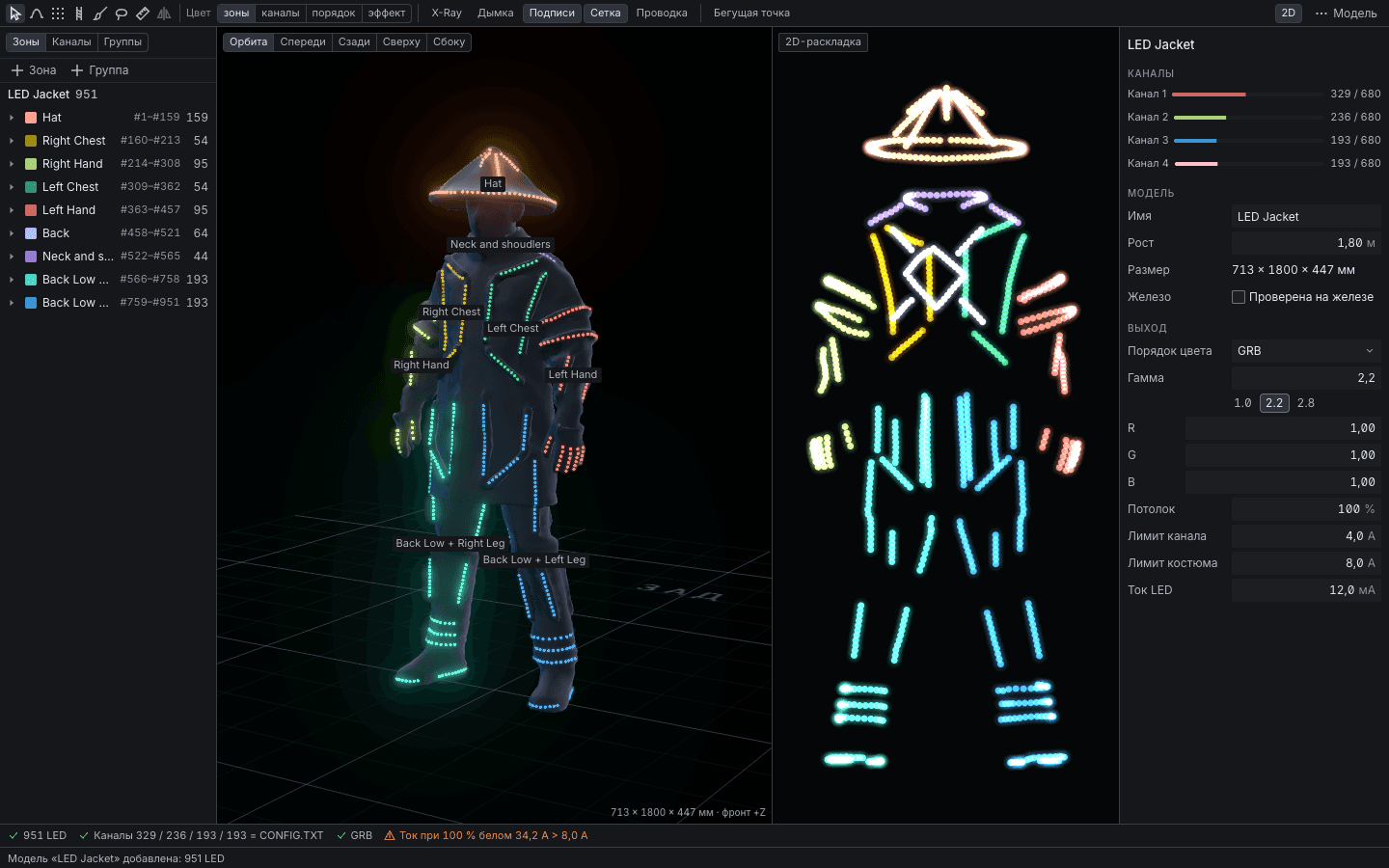This screenshot has width=1389, height=868.
Task: Expand the Left Hand zone
Action: (12, 210)
